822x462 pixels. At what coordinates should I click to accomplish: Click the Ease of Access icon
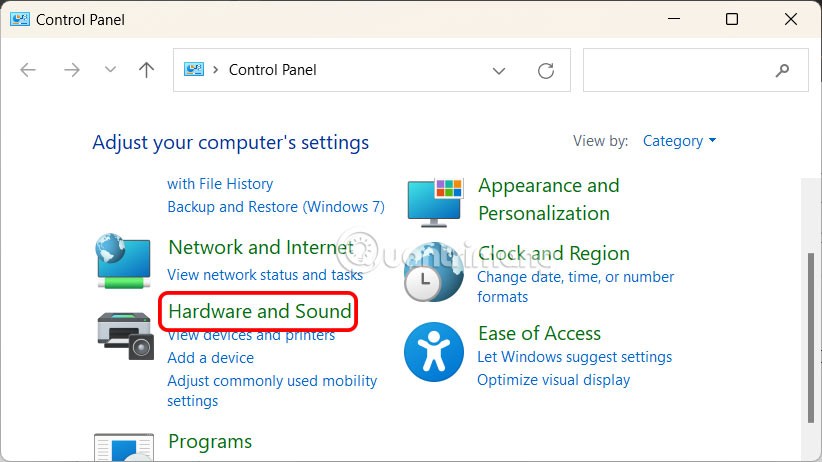coord(434,351)
